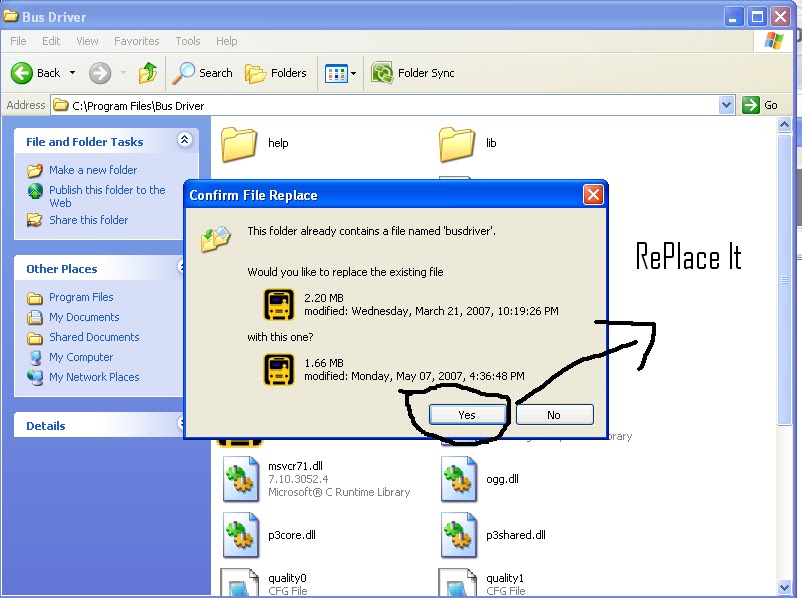Open My Network Places link
The image size is (802, 598).
click(x=94, y=377)
